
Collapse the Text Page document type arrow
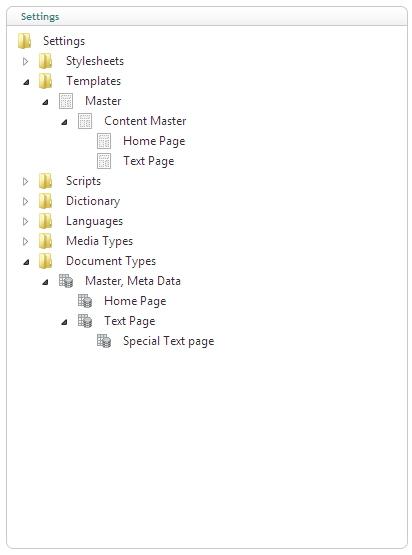pos(64,322)
